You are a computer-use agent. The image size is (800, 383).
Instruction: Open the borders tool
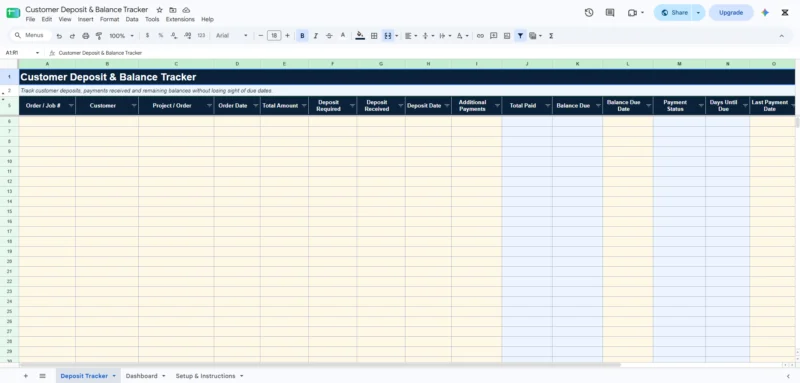374,36
